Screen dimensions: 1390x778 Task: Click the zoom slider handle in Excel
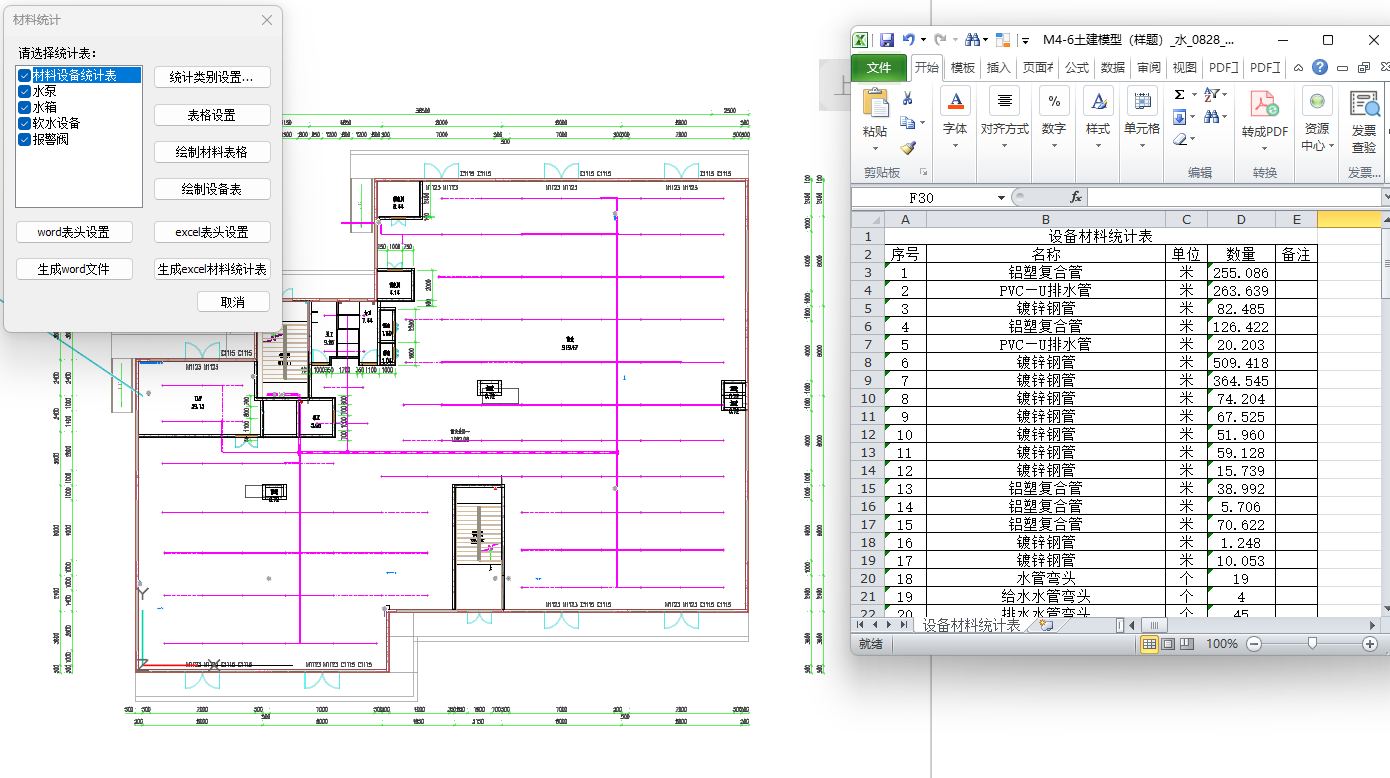(x=1312, y=645)
